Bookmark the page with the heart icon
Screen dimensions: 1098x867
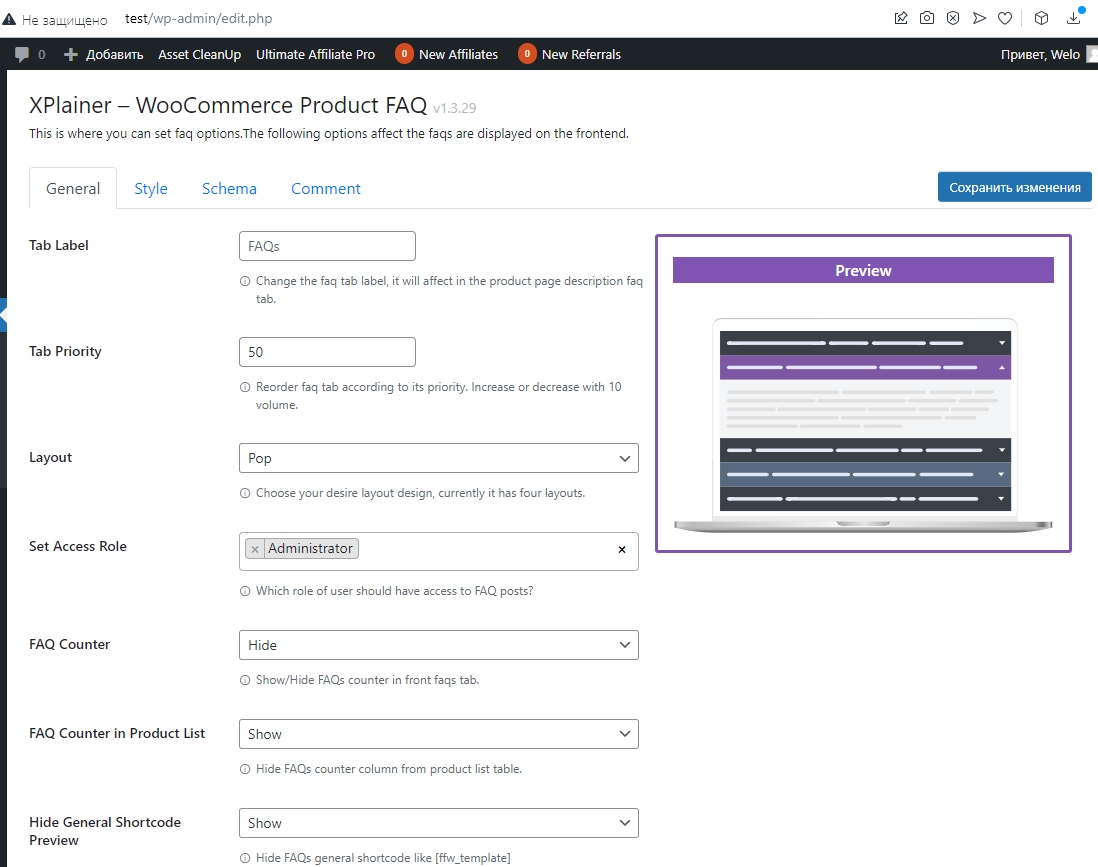point(1005,18)
